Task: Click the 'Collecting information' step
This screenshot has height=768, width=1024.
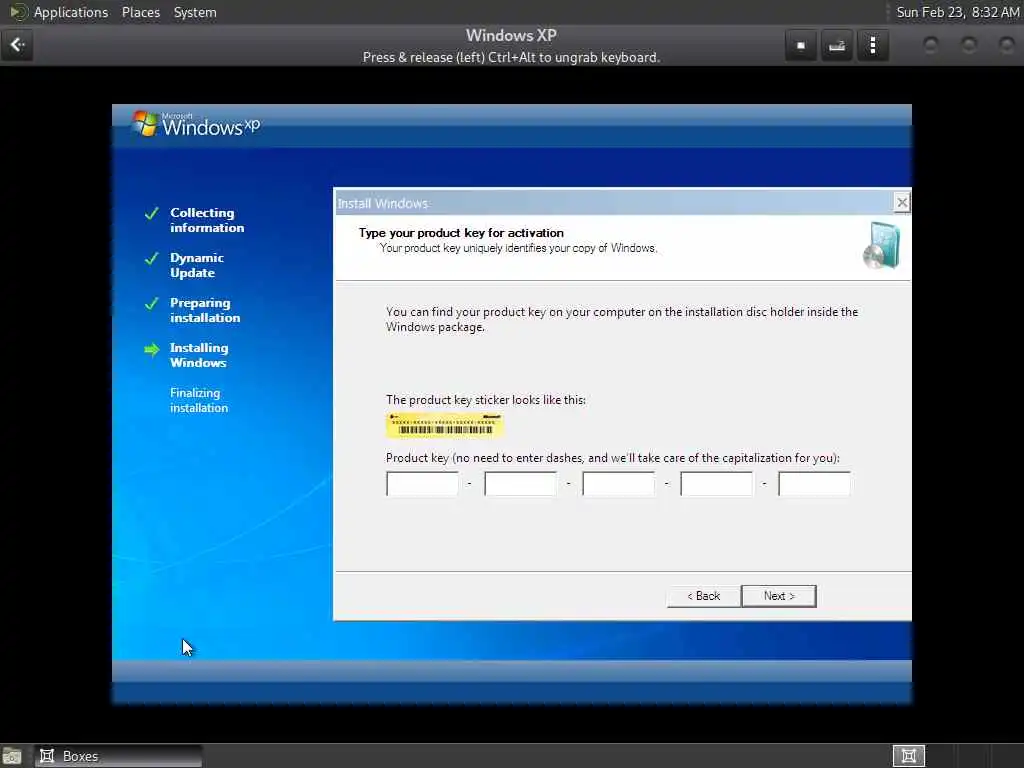Action: [207, 220]
